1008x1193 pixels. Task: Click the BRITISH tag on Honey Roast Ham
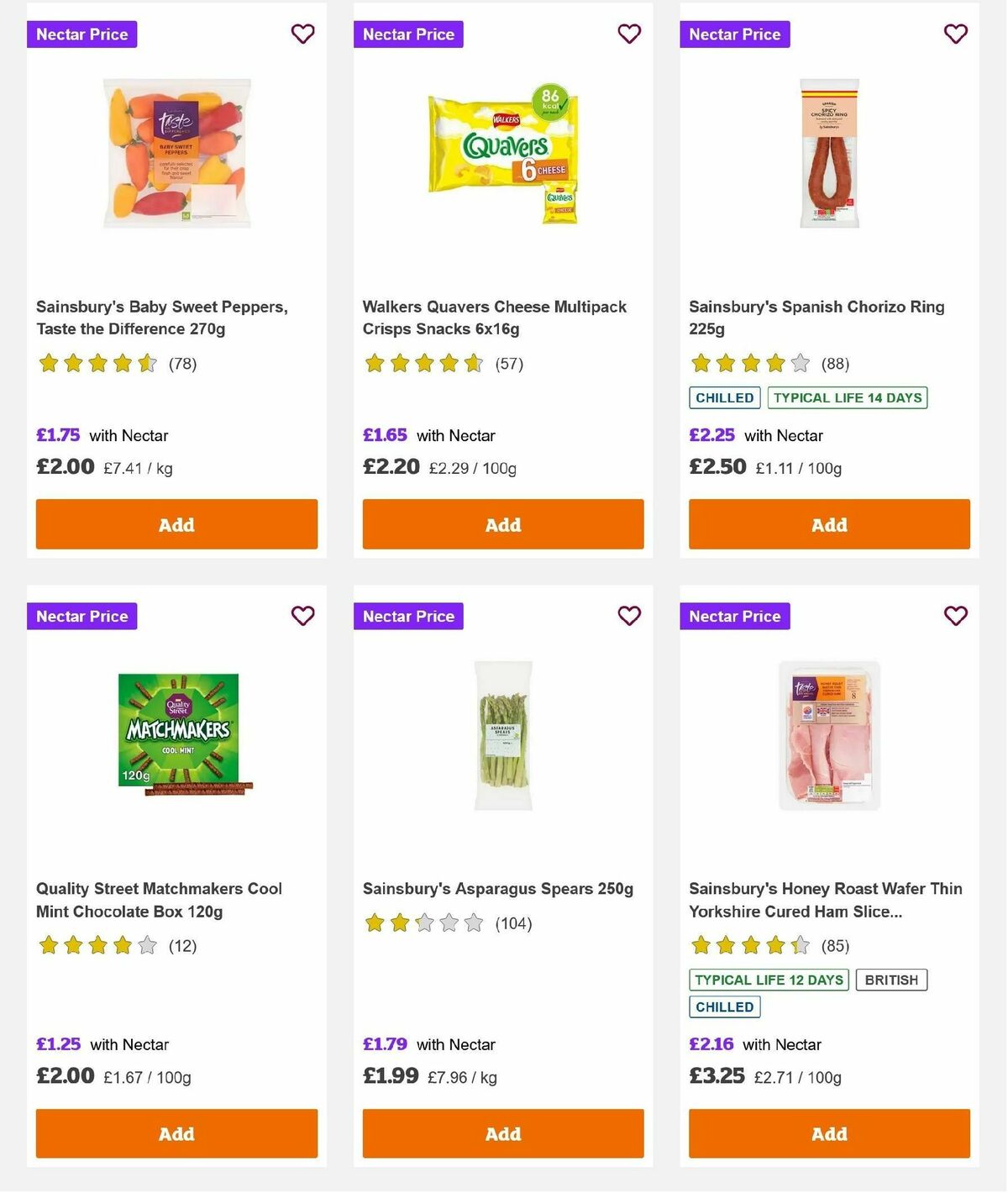[x=891, y=980]
